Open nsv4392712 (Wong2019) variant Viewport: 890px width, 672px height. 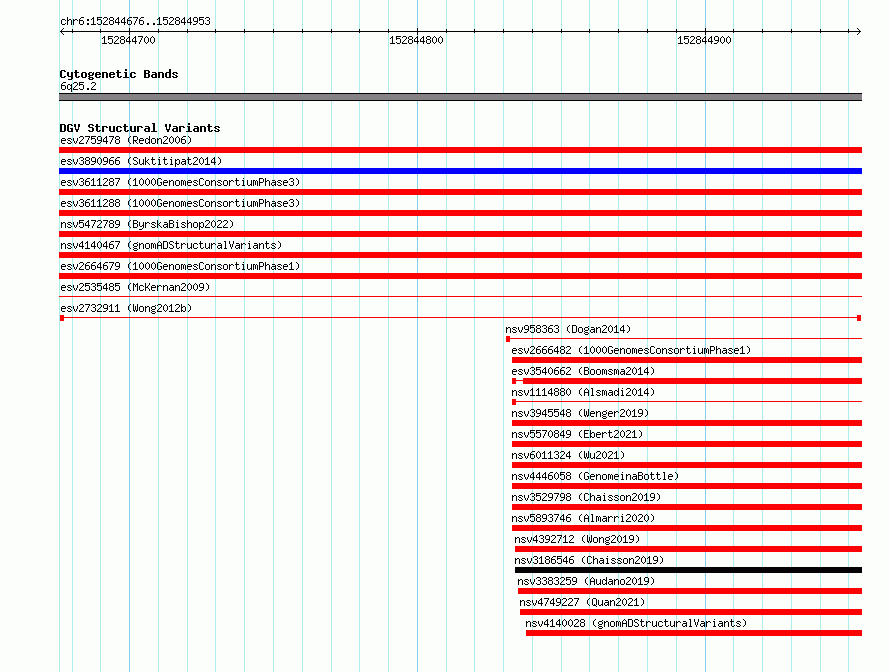[577, 539]
